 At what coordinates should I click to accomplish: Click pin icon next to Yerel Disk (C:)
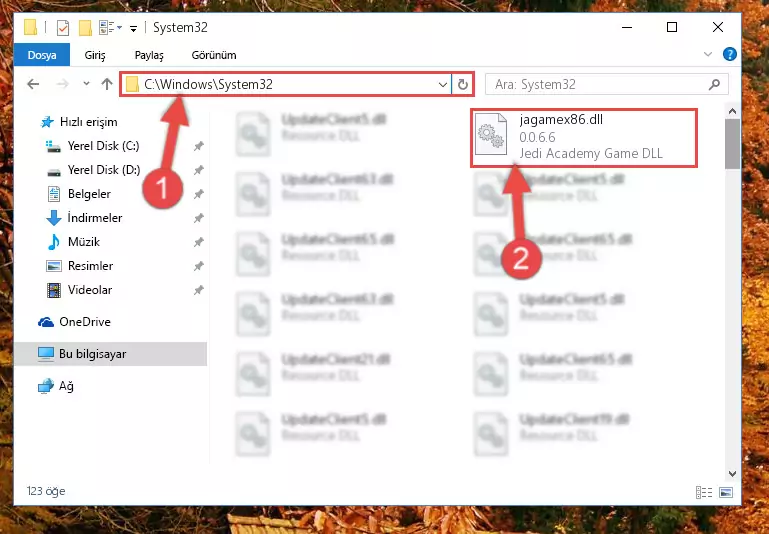tap(198, 146)
